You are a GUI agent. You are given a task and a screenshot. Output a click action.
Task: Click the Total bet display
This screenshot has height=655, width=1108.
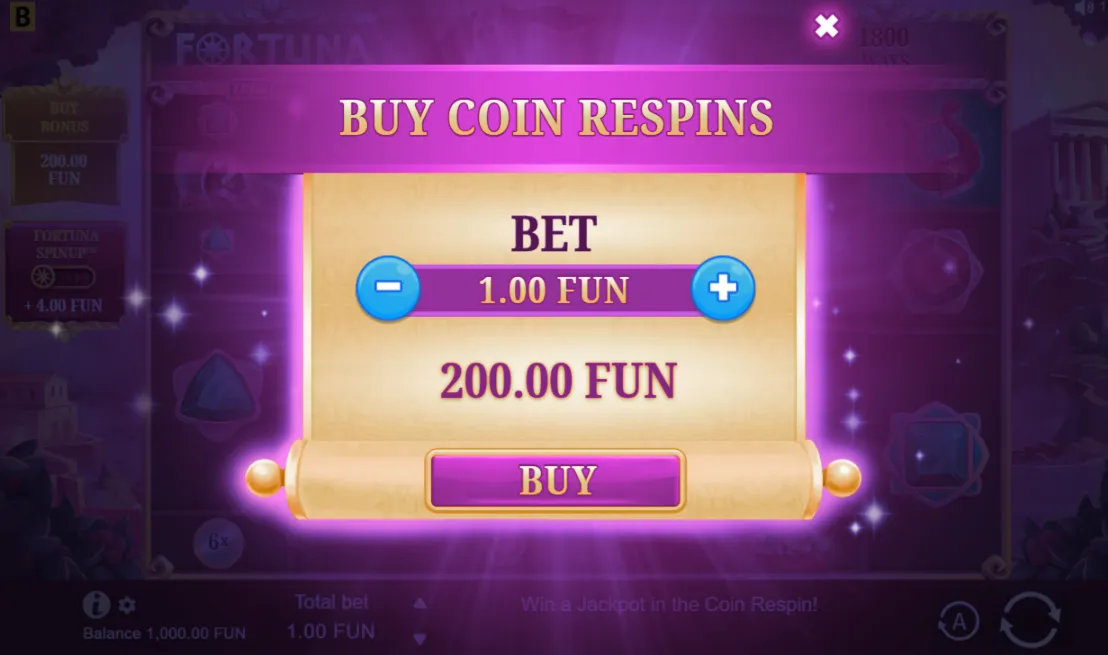pyautogui.click(x=331, y=617)
